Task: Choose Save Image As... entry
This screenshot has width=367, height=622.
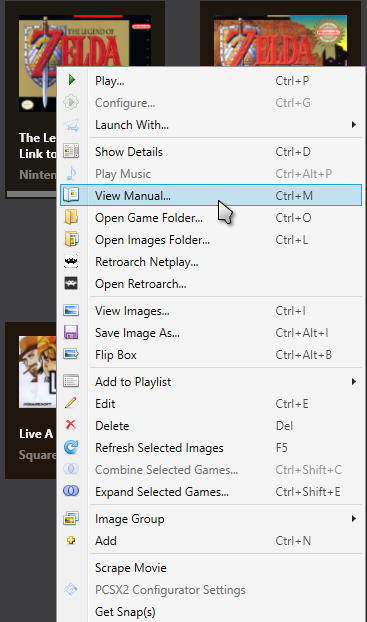Action: (x=211, y=332)
